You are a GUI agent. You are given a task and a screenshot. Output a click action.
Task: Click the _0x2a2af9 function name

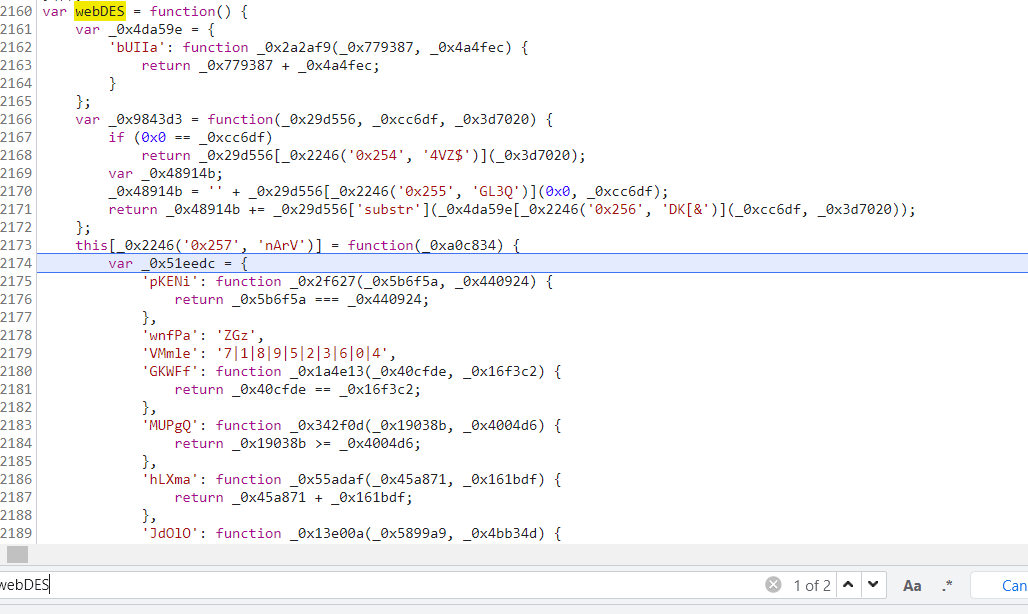pyautogui.click(x=294, y=48)
